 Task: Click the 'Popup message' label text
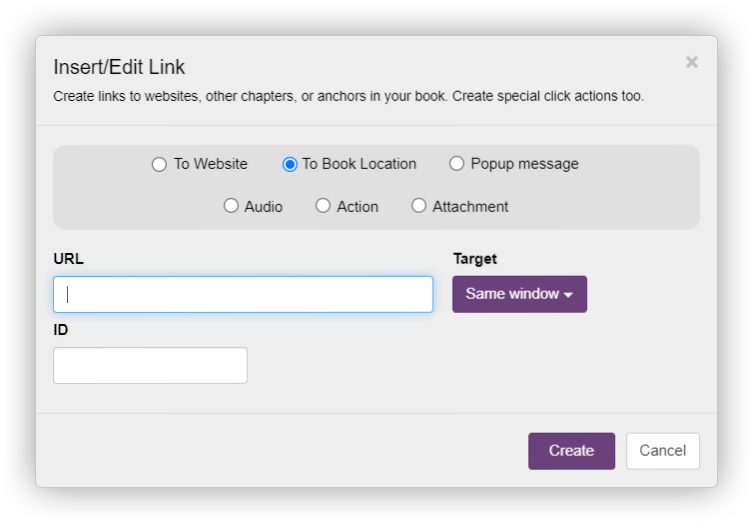(x=524, y=164)
